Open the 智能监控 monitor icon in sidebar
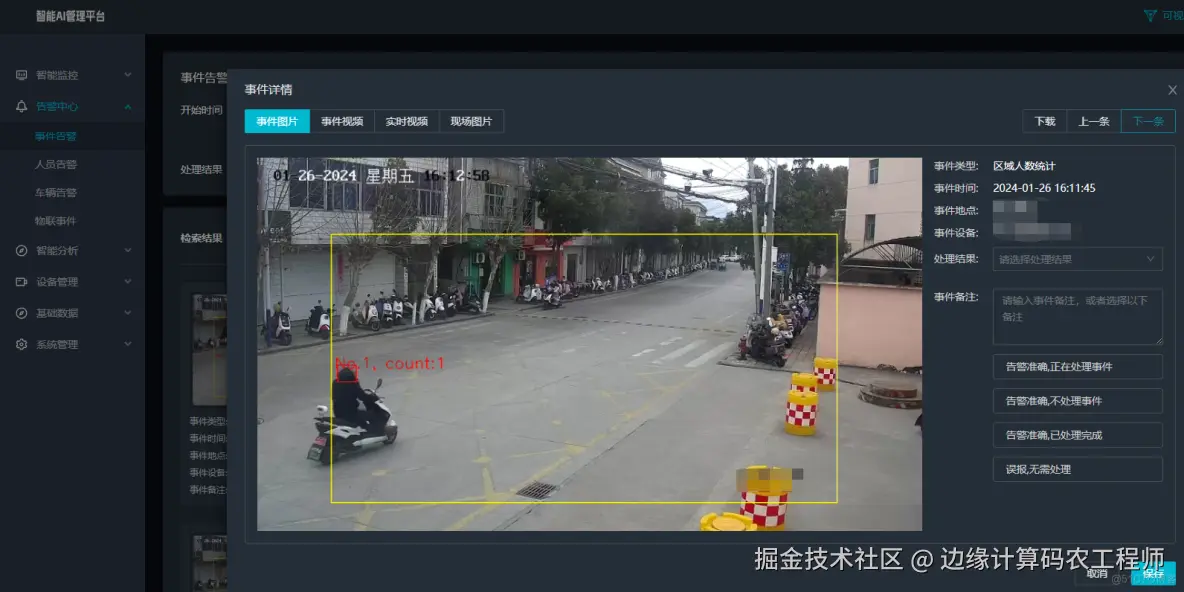Viewport: 1184px width, 592px height. pos(20,74)
